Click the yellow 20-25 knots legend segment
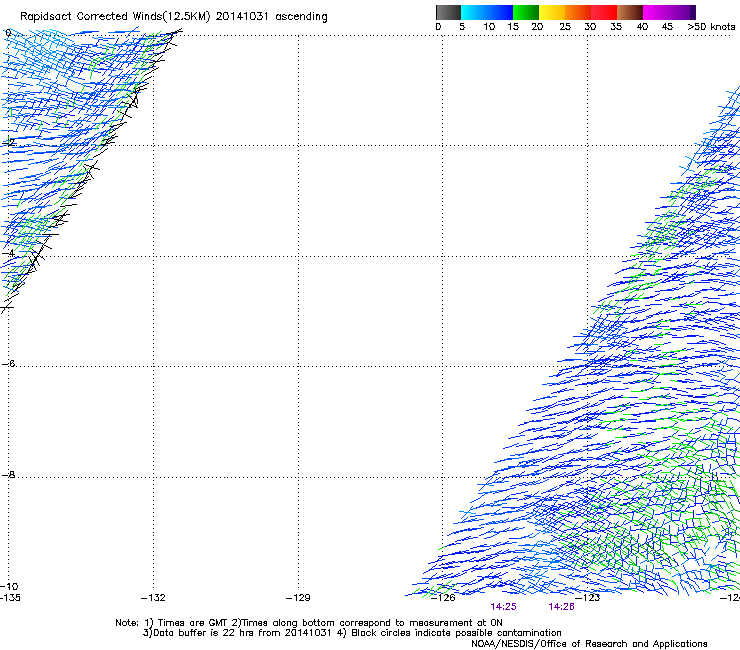This screenshot has height=650, width=740. point(552,12)
